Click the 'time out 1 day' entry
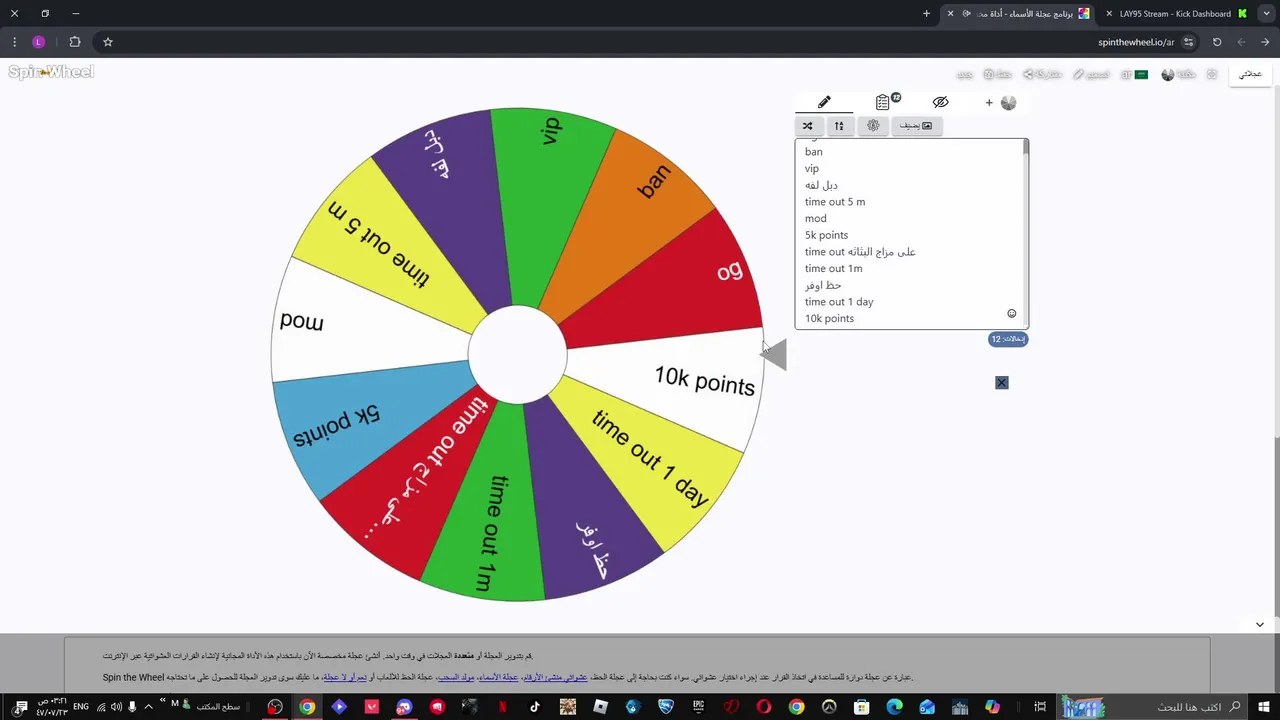 (839, 302)
